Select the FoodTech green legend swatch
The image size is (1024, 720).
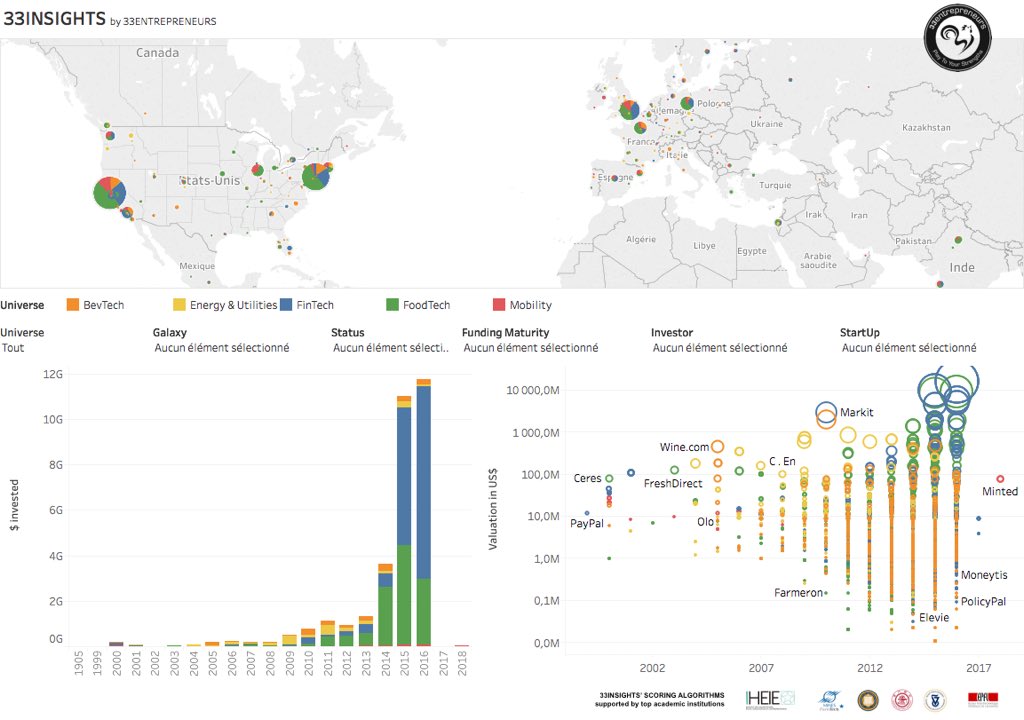click(392, 304)
